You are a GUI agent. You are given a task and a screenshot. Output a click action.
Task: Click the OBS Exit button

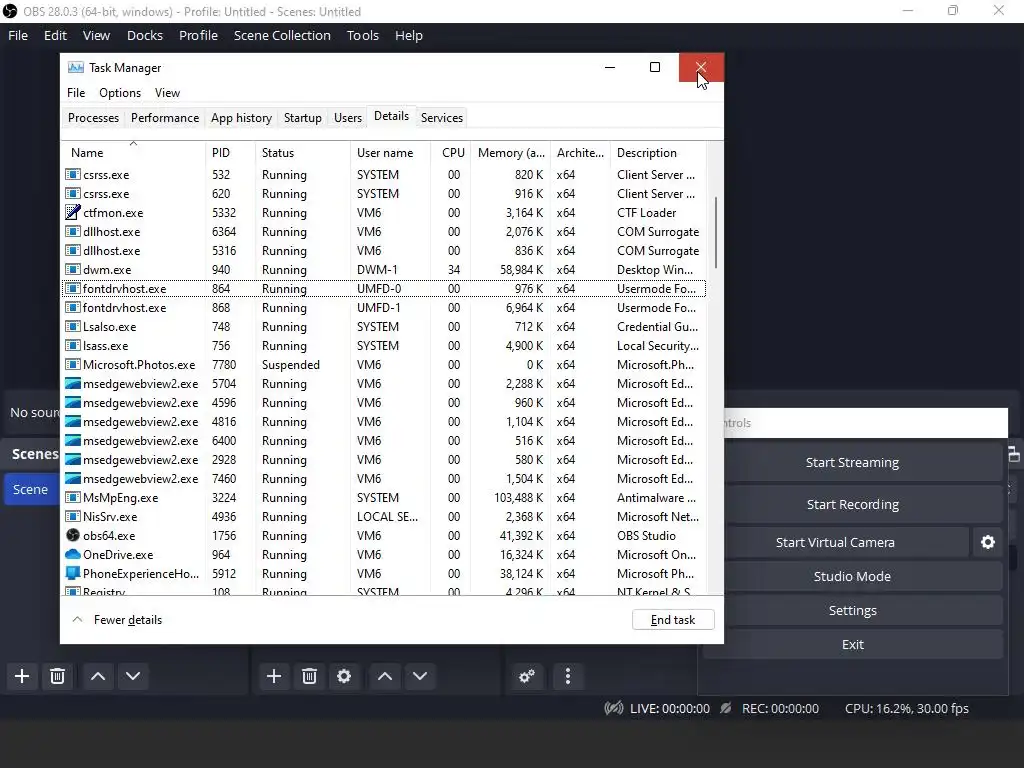coord(852,644)
